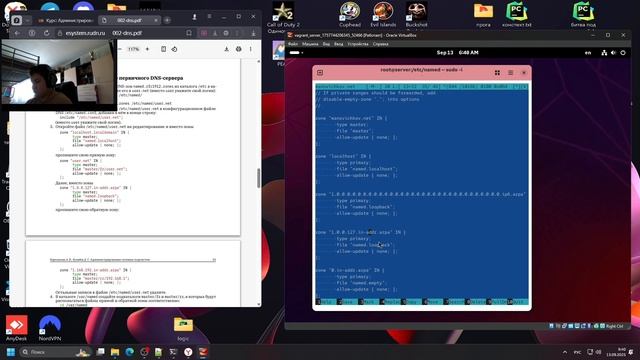Rotate the PDF document
This screenshot has height=360, width=640.
click(x=174, y=49)
